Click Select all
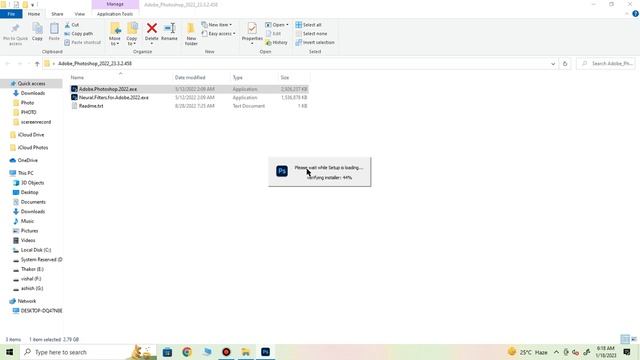640x360 pixels. tap(309, 25)
